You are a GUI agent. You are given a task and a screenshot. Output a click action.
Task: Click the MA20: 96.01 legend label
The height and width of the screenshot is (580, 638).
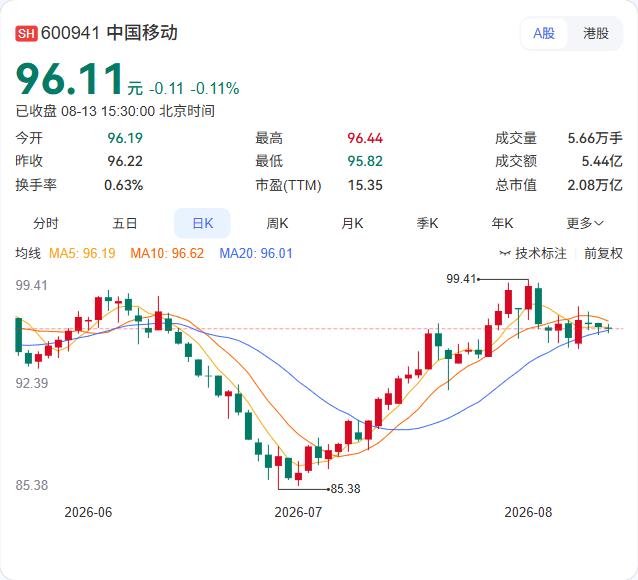[x=256, y=254]
